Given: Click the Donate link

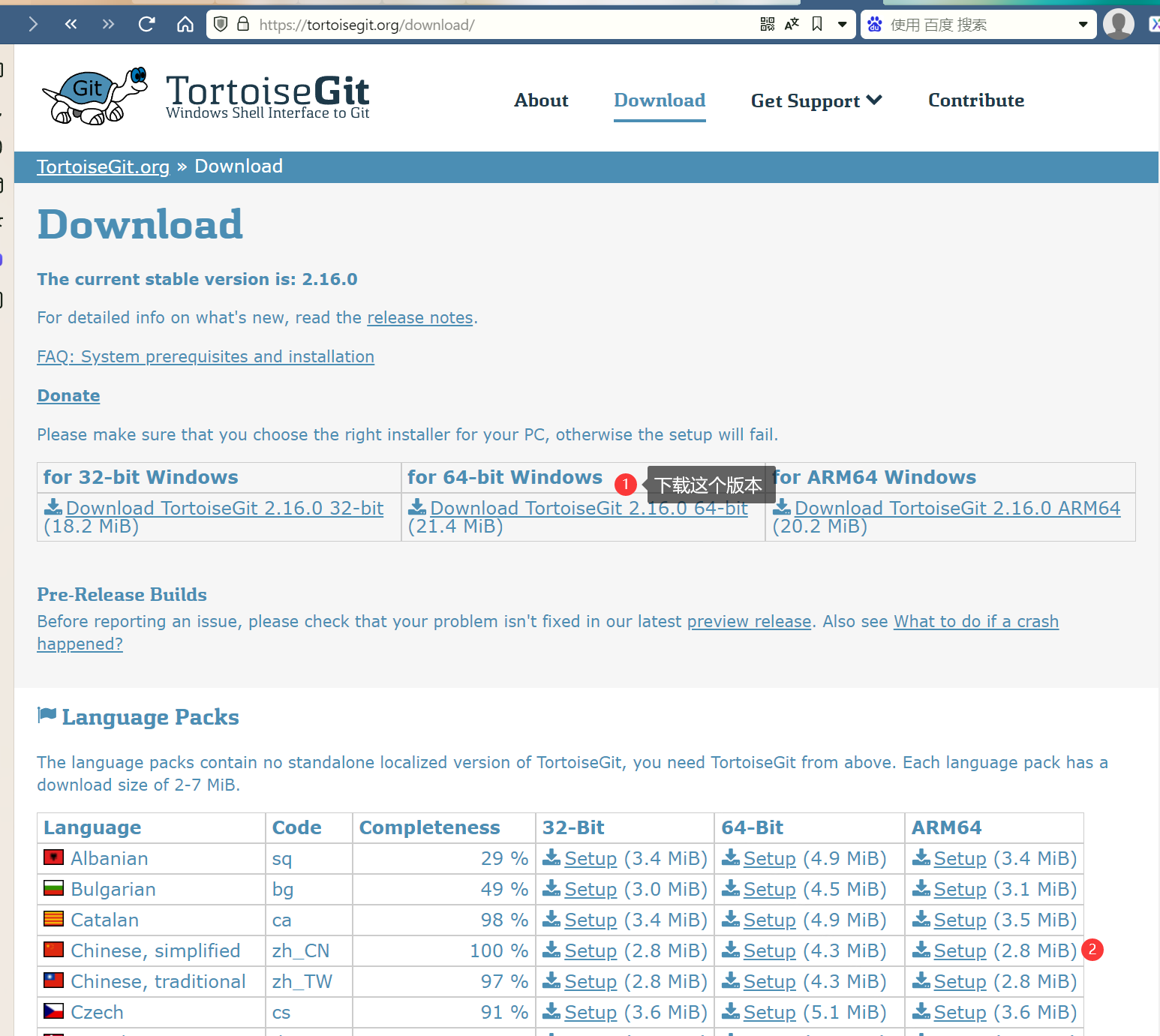Looking at the screenshot, I should pyautogui.click(x=68, y=396).
